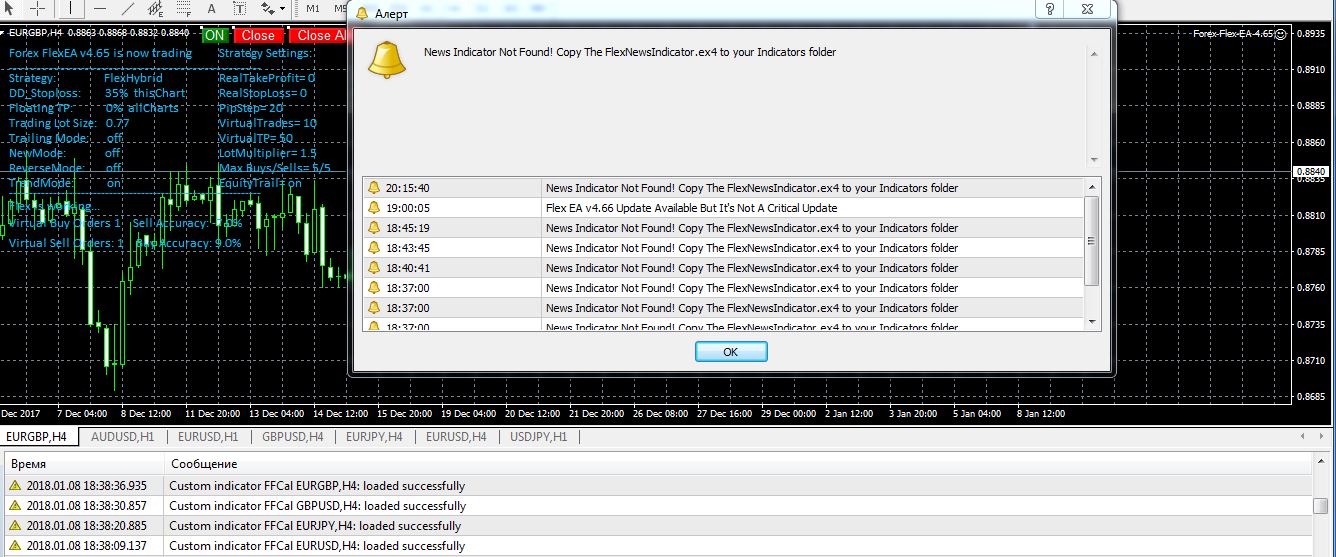Click the red Close All button
Viewport: 1336px width, 557px height.
tap(318, 35)
